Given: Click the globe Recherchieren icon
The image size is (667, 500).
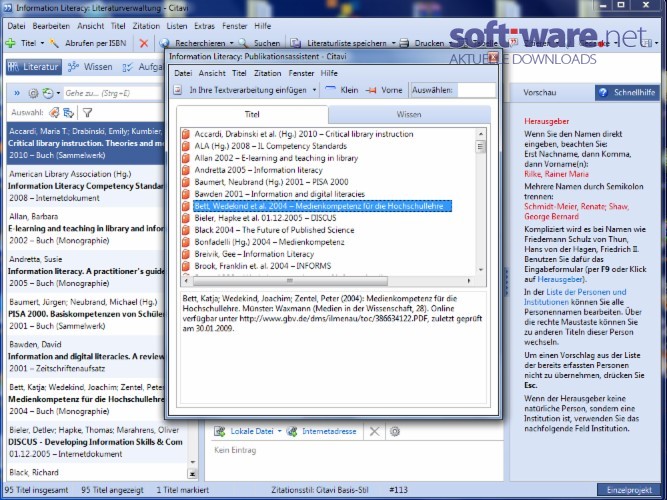Looking at the screenshot, I should 165,43.
